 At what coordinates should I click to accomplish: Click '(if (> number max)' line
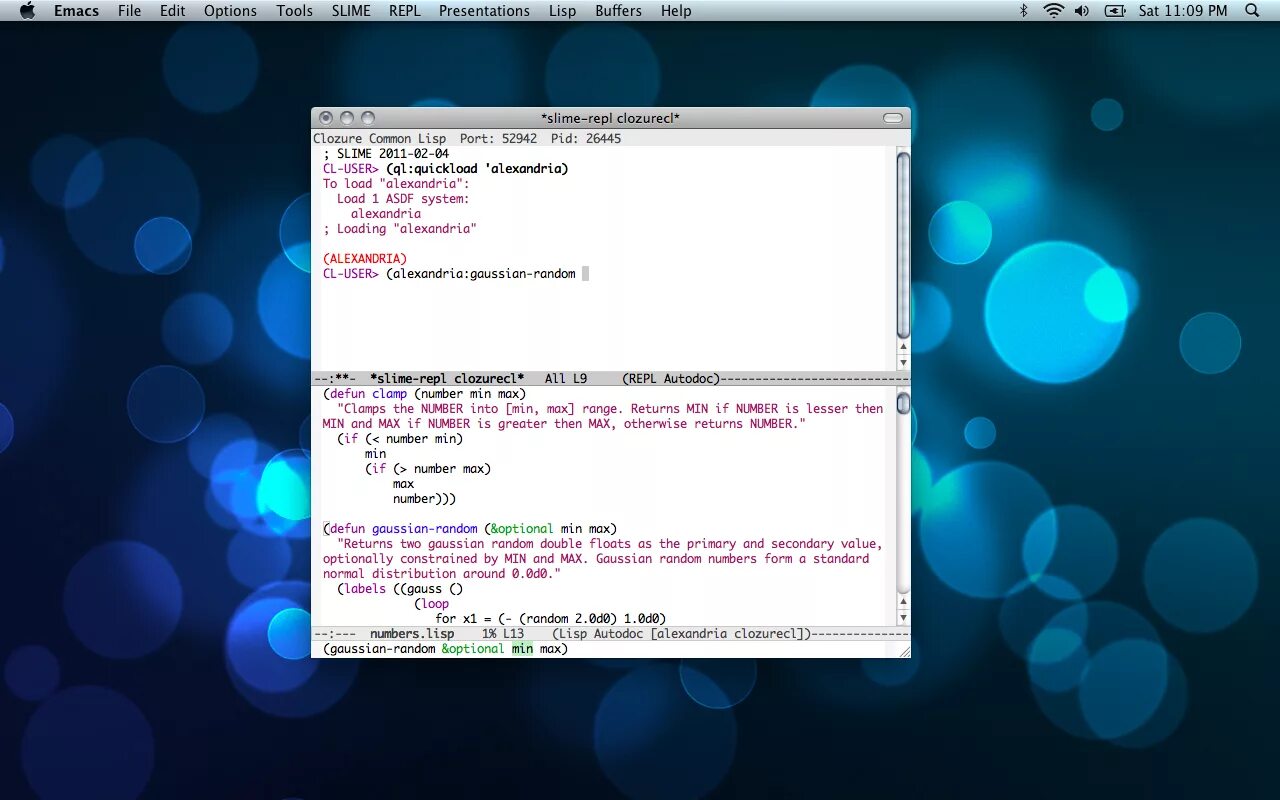[428, 469]
